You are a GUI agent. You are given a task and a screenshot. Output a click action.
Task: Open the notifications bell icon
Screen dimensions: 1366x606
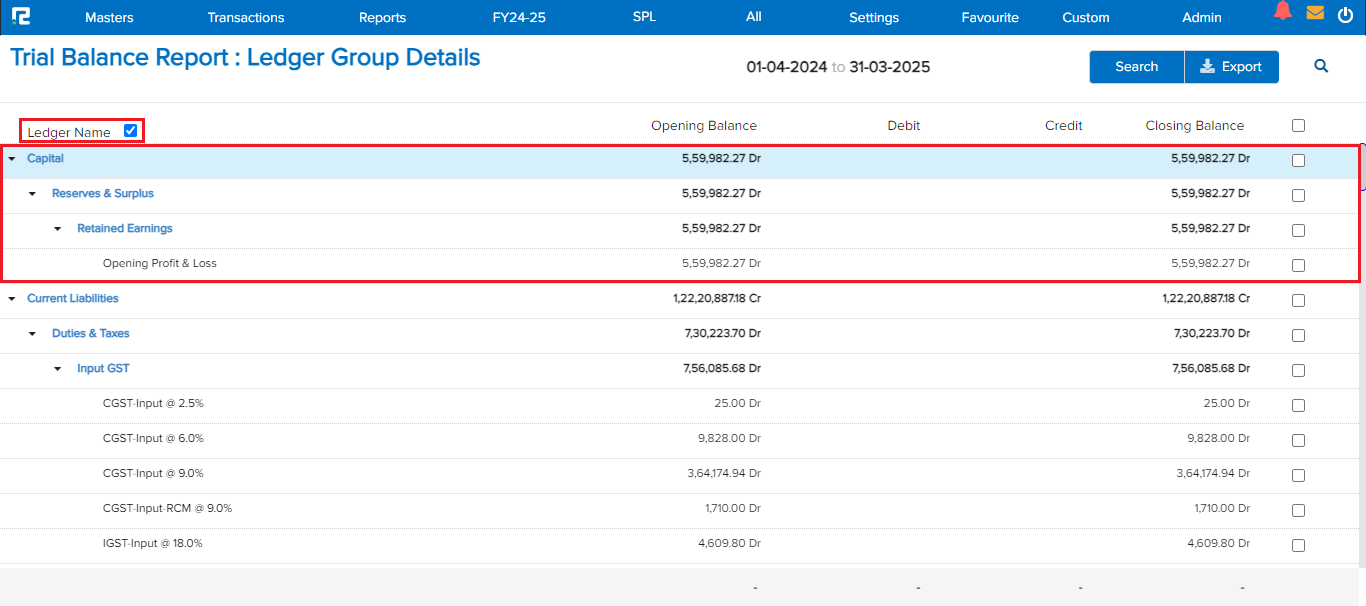click(x=1283, y=12)
